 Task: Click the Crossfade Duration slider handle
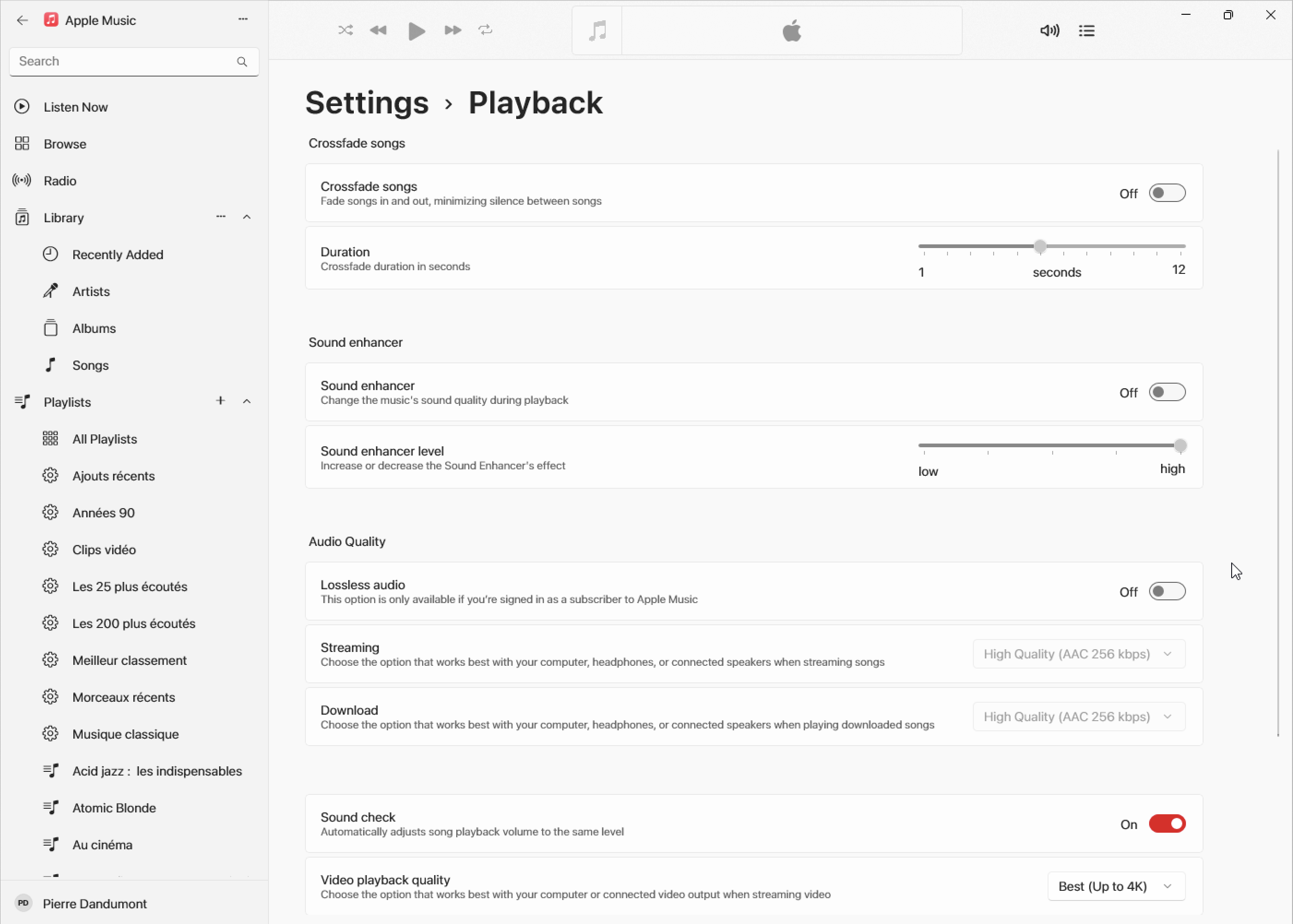coord(1040,246)
